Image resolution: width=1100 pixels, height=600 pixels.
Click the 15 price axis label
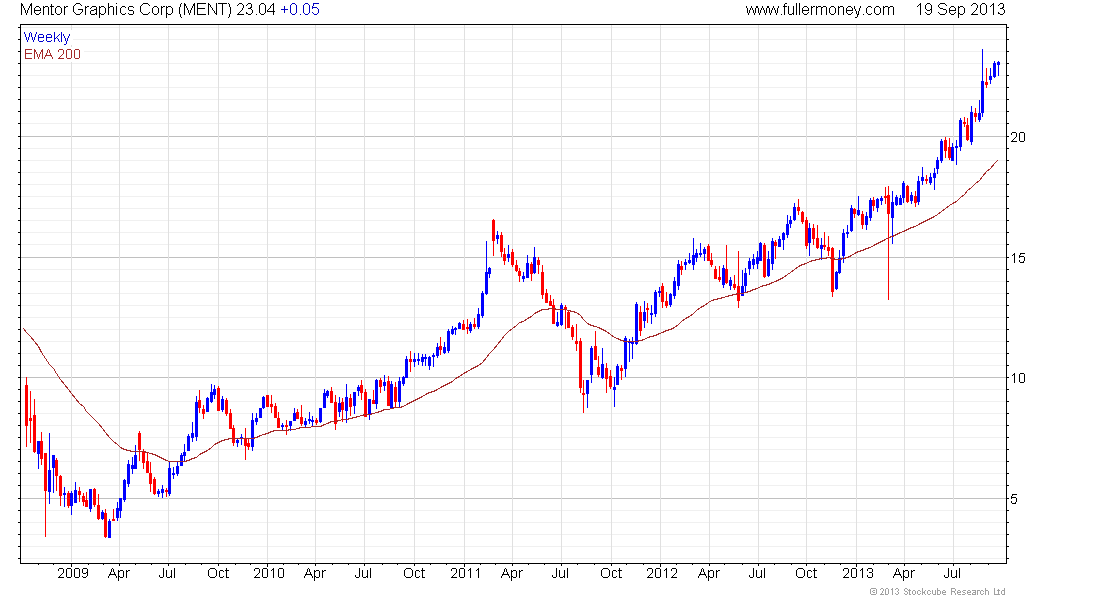tap(1017, 258)
